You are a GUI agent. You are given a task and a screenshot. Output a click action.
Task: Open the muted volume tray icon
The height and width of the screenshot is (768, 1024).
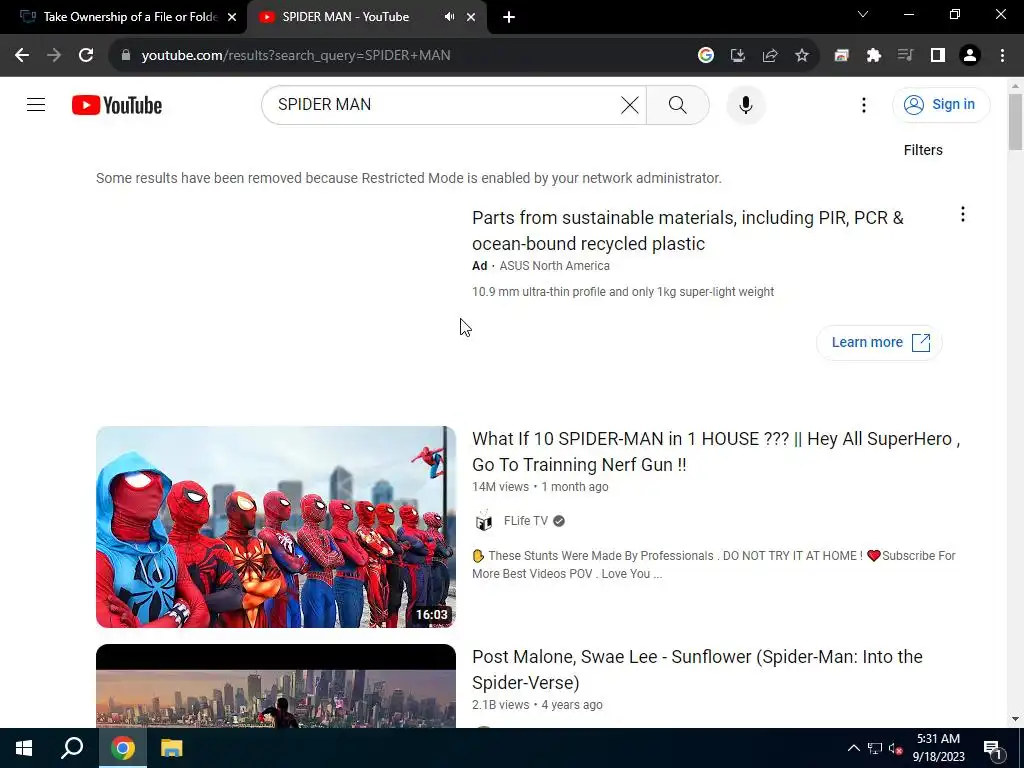click(895, 748)
